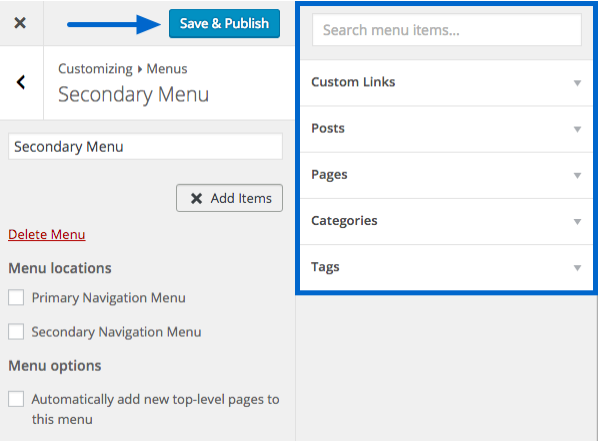Expand the Tags section arrow
This screenshot has width=599, height=447.
coord(577,268)
